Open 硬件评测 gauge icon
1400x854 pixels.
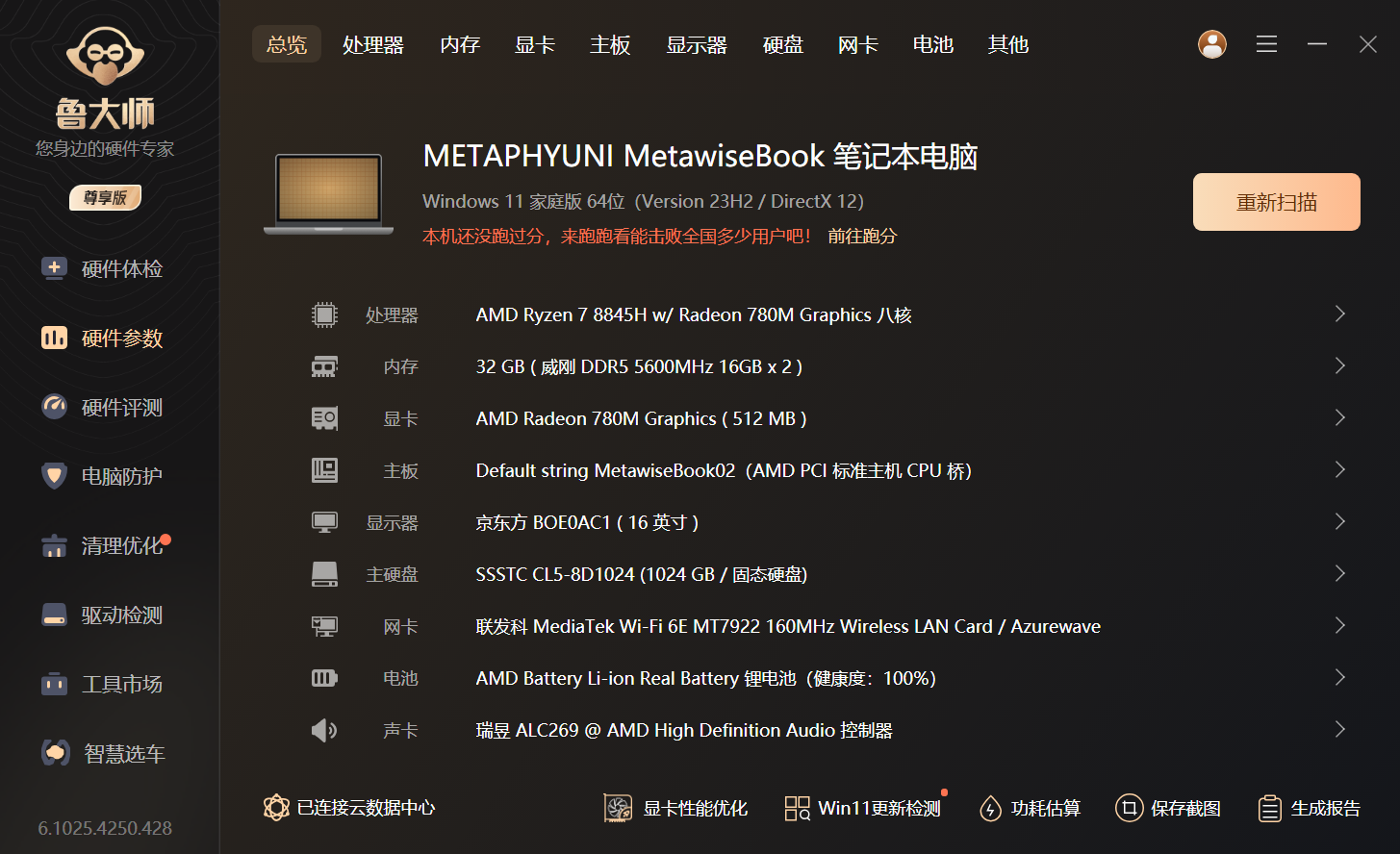(54, 407)
